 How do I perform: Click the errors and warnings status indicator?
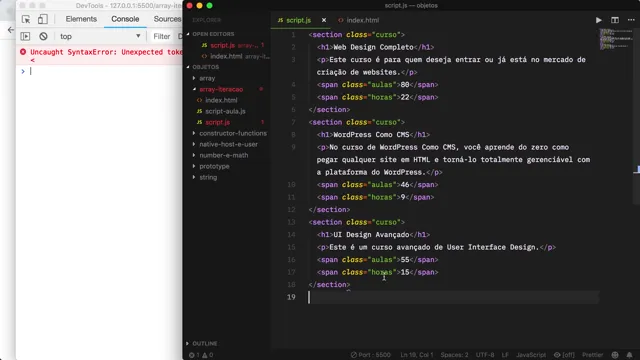(201, 355)
